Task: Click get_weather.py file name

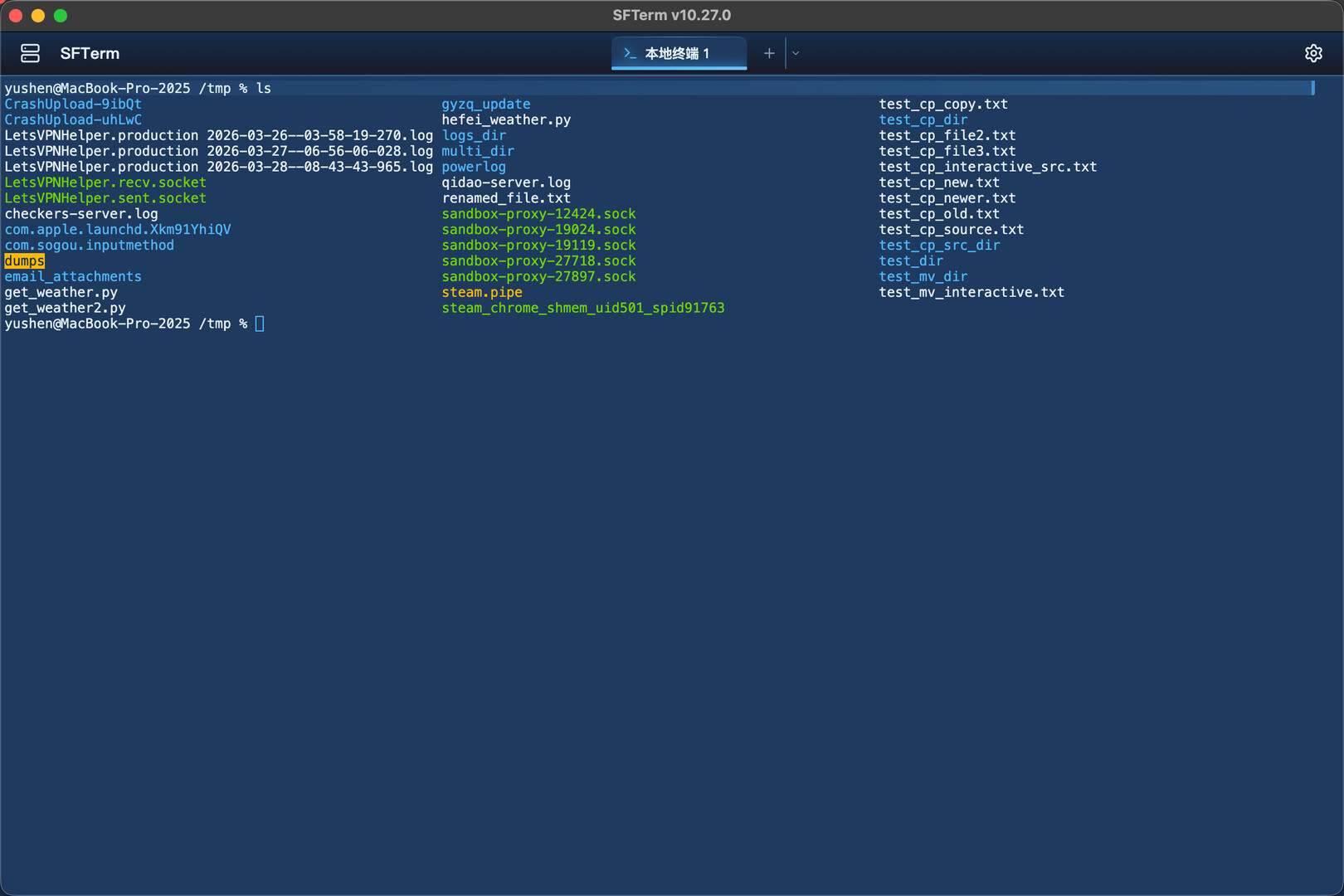Action: (x=61, y=293)
